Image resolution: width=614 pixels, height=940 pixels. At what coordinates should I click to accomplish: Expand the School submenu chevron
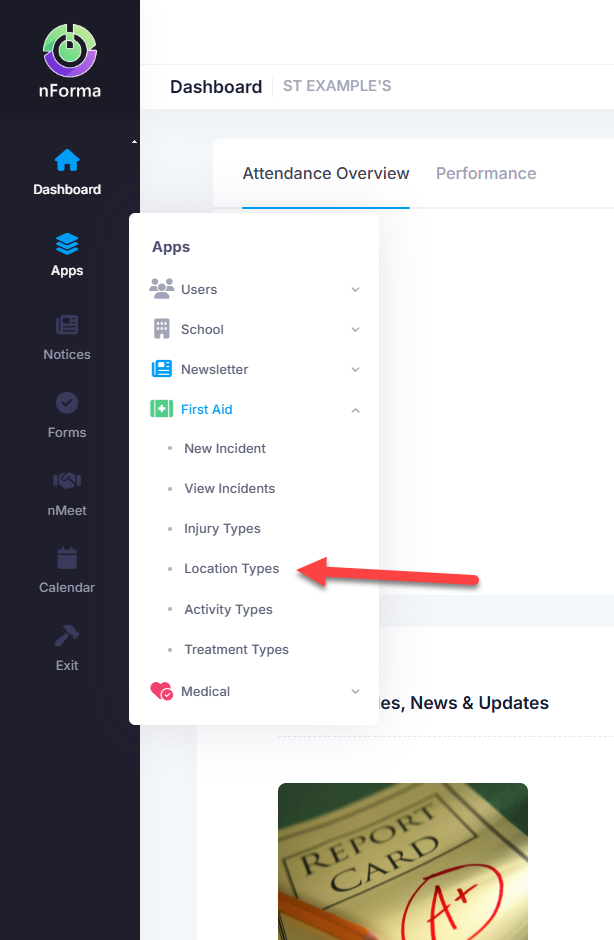click(356, 330)
